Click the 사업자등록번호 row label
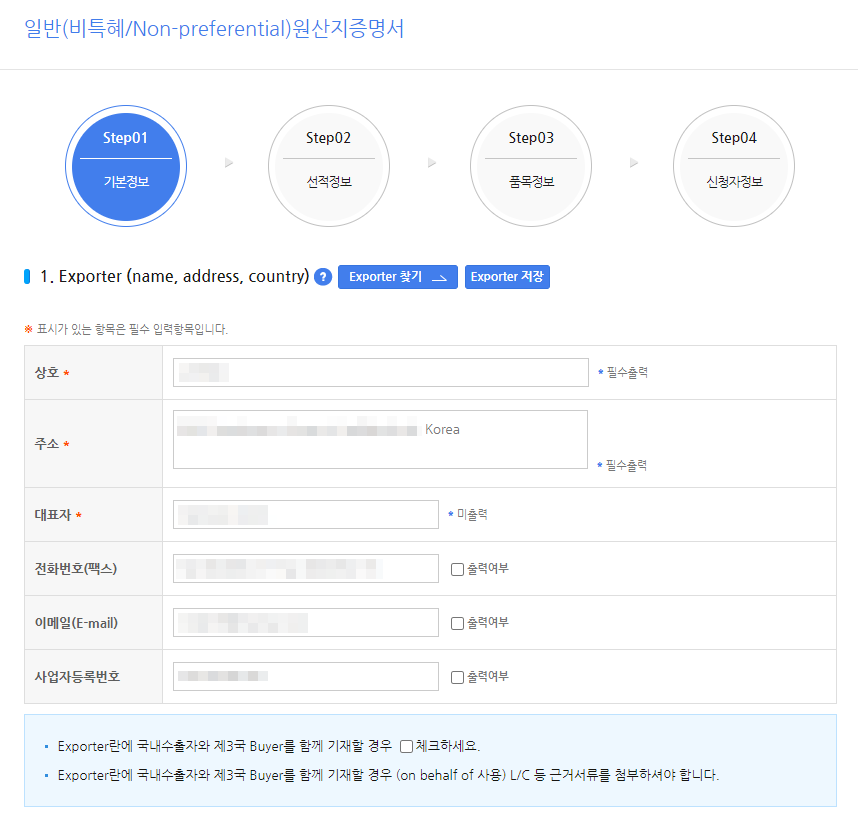Viewport: 858px width, 818px height. pyautogui.click(x=77, y=677)
